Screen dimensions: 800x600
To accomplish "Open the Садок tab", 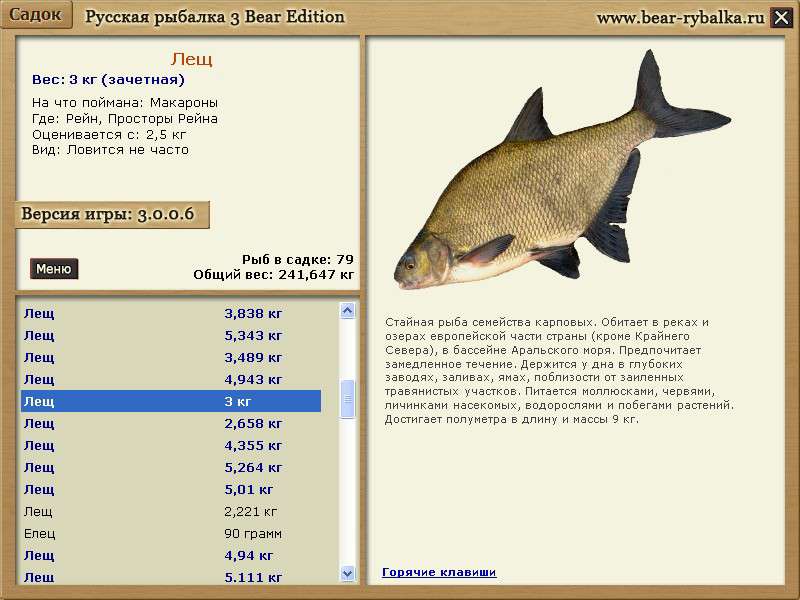I will click(36, 15).
